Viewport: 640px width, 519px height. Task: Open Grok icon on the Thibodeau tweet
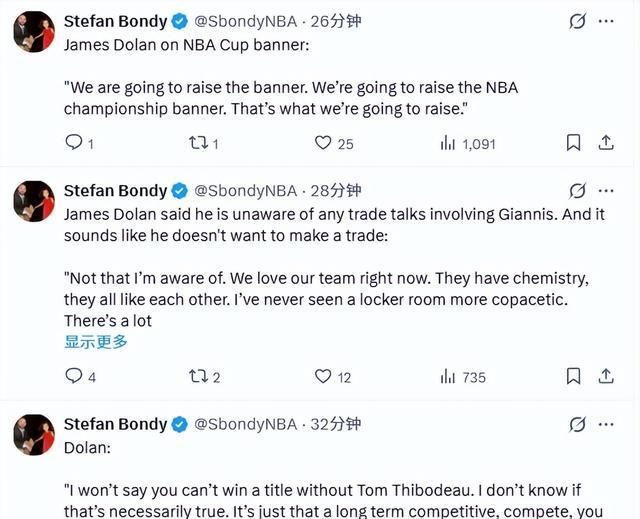(x=577, y=424)
